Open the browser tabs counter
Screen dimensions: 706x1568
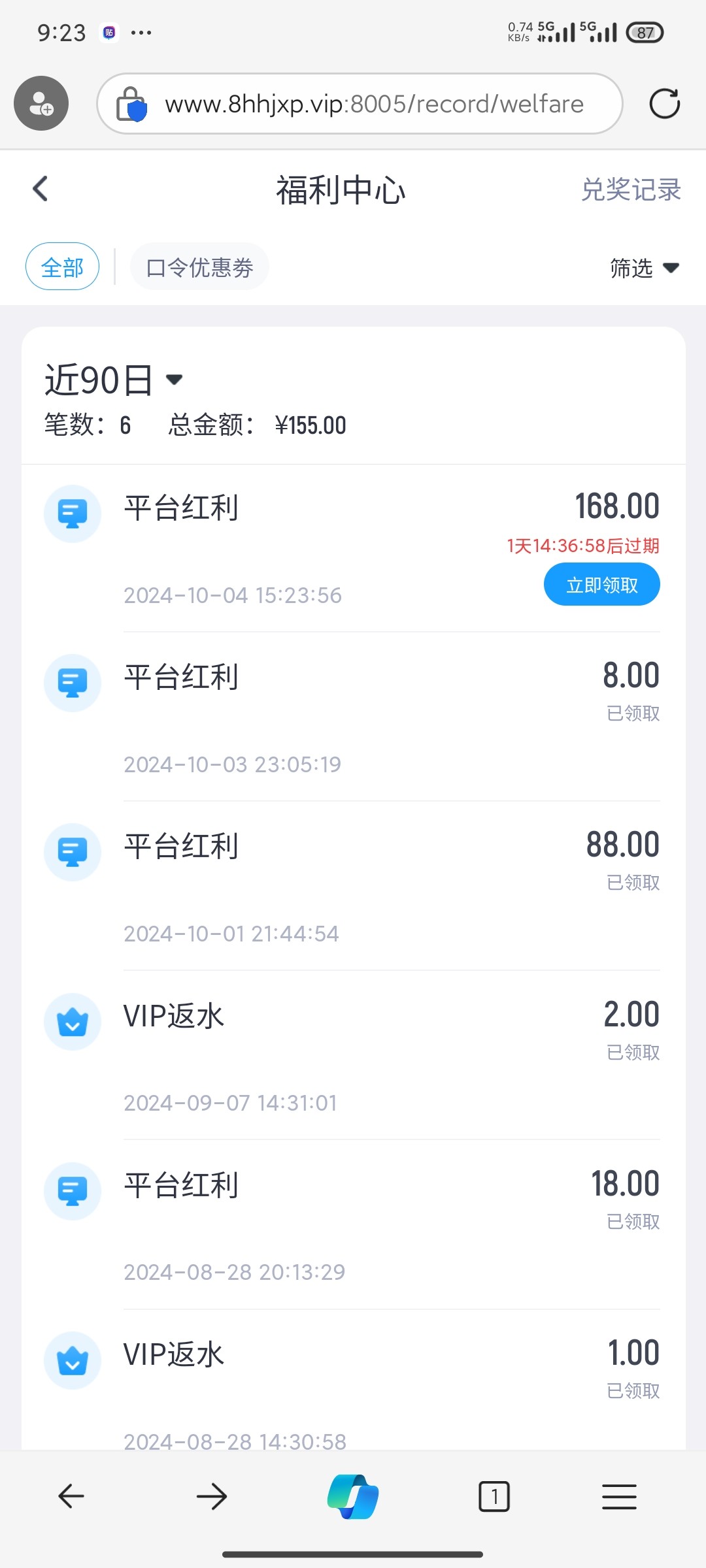[494, 1496]
